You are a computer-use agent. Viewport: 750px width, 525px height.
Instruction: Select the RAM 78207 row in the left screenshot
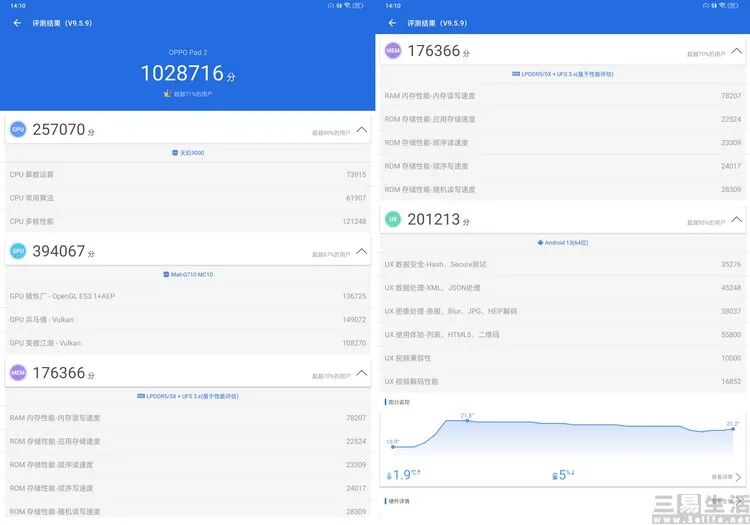click(x=188, y=418)
